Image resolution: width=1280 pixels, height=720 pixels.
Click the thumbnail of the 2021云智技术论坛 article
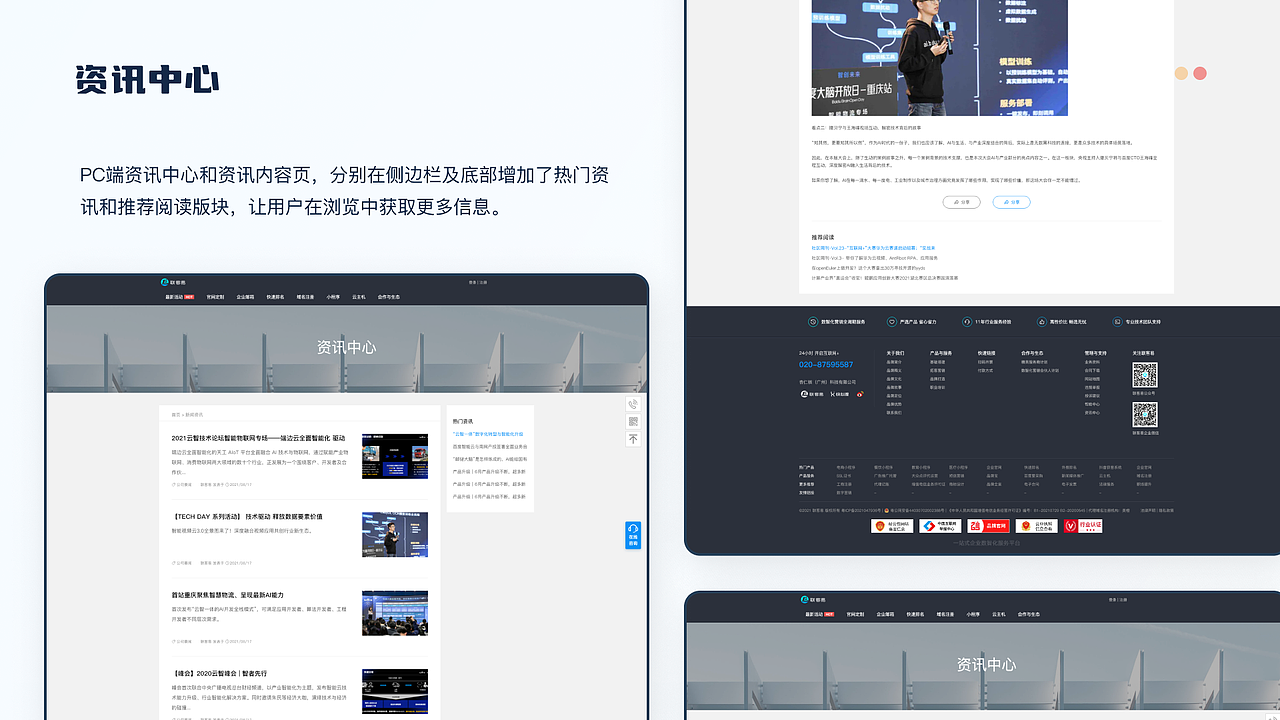[395, 456]
